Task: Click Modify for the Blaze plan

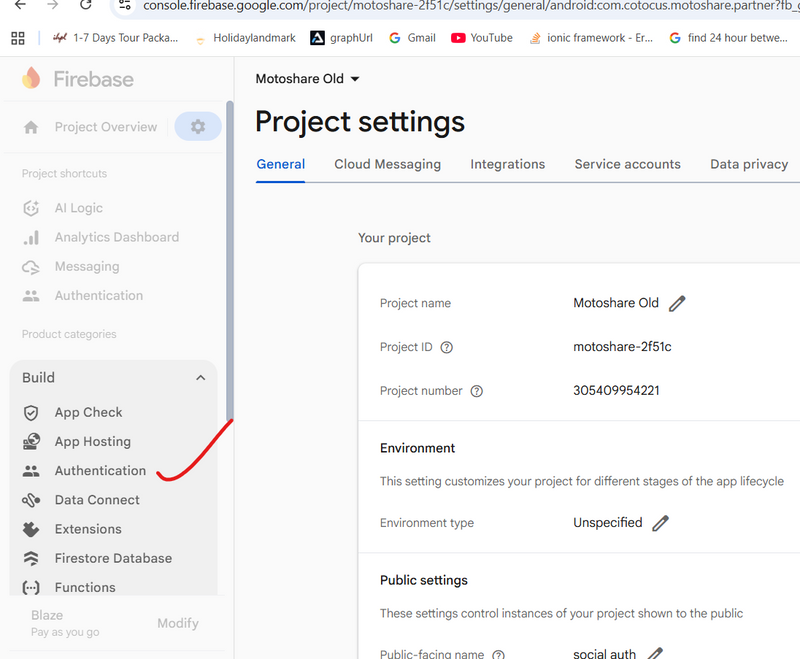Action: [178, 623]
